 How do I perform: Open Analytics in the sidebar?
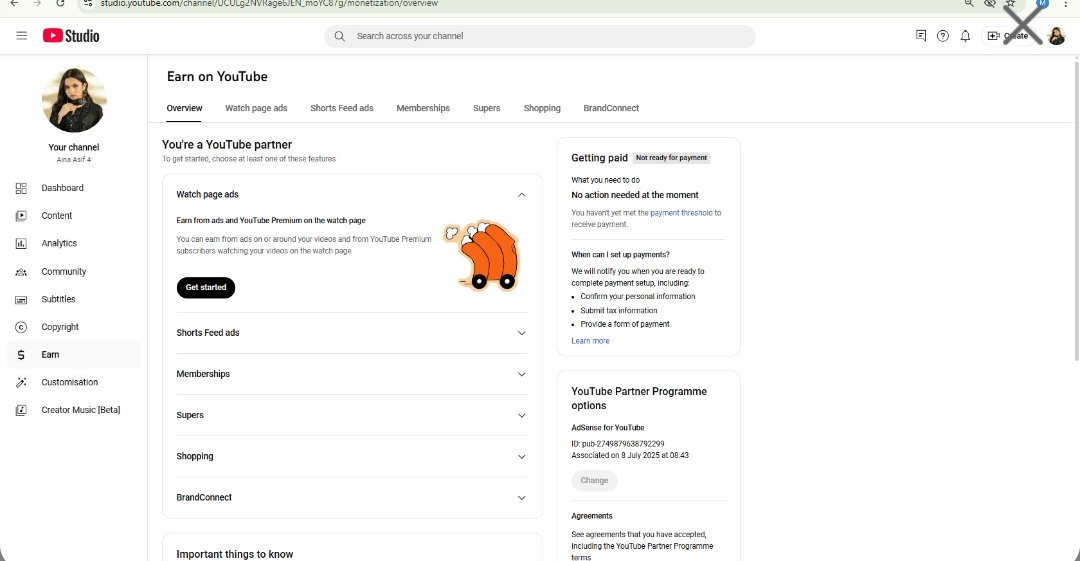coord(74,243)
